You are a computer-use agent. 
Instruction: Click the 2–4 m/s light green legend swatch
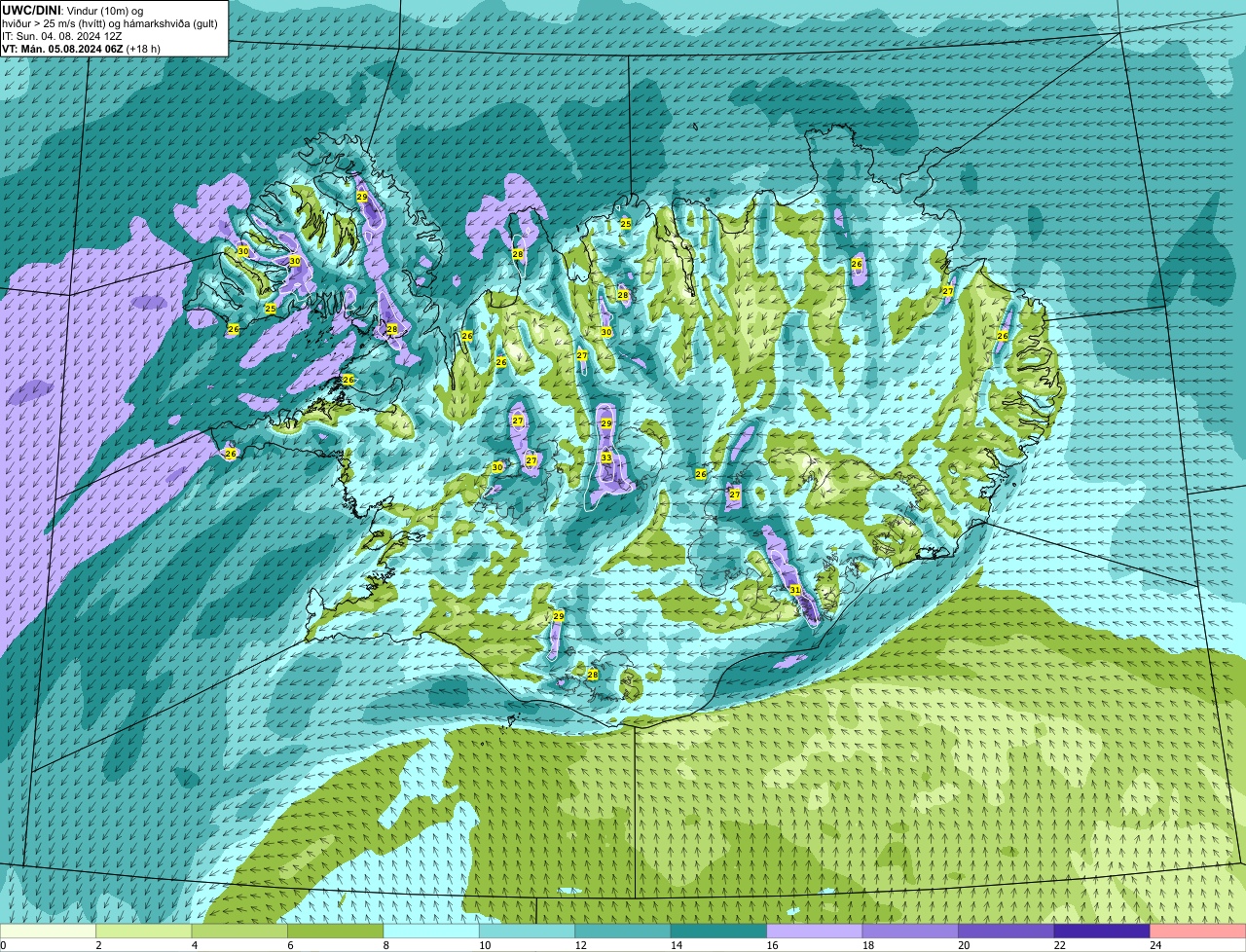[144, 932]
